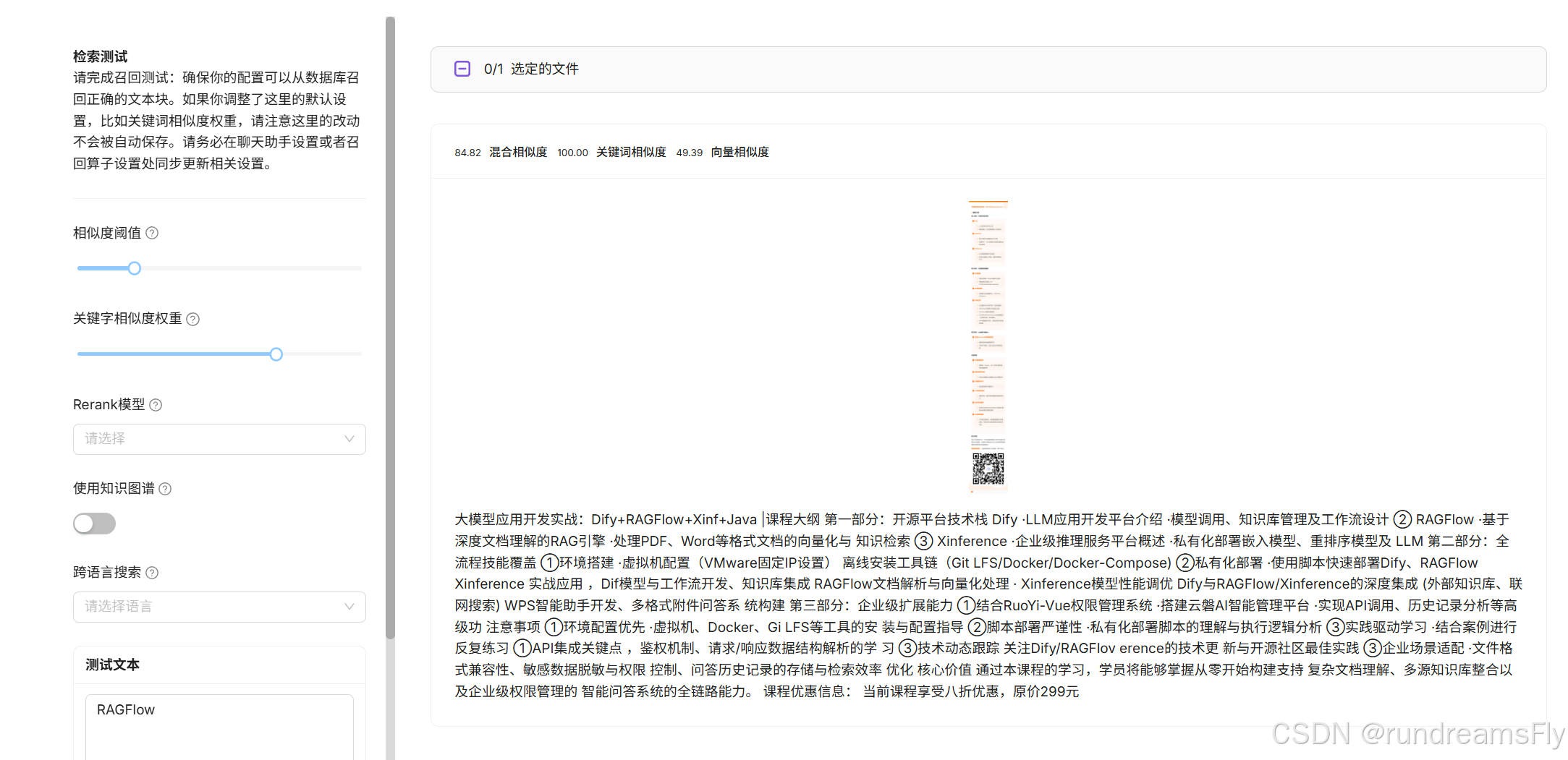The height and width of the screenshot is (760, 1568).
Task: Open the Rerank模型 help tooltip icon
Action: point(156,405)
